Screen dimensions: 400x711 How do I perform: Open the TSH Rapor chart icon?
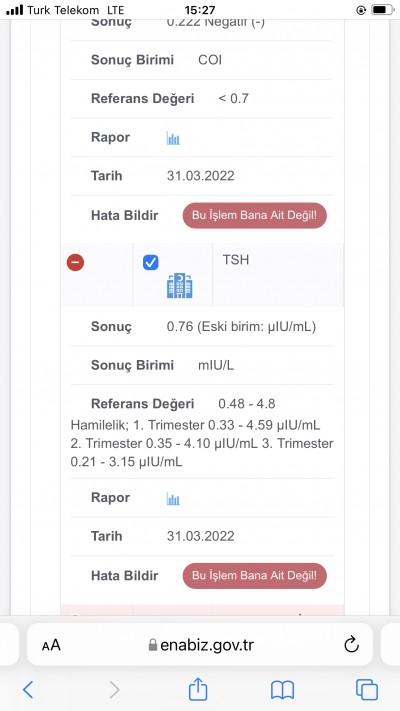click(173, 498)
